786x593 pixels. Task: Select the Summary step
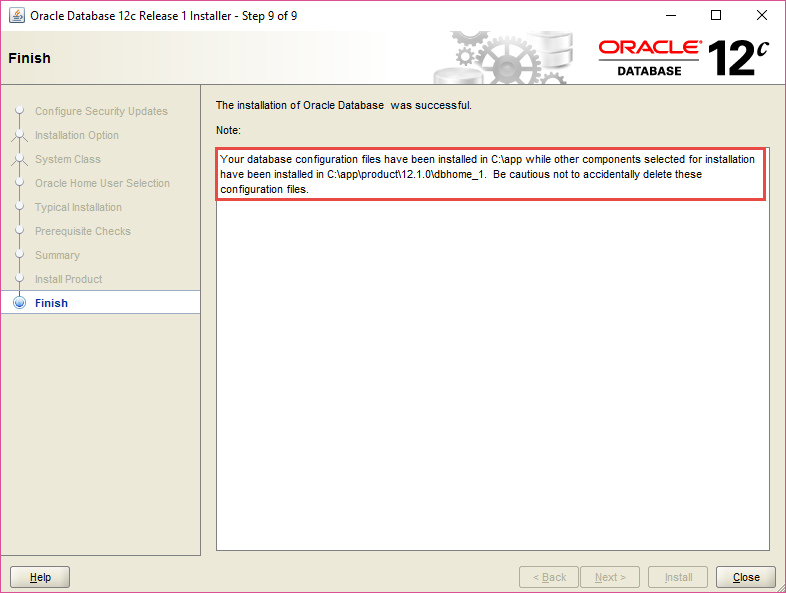[57, 256]
